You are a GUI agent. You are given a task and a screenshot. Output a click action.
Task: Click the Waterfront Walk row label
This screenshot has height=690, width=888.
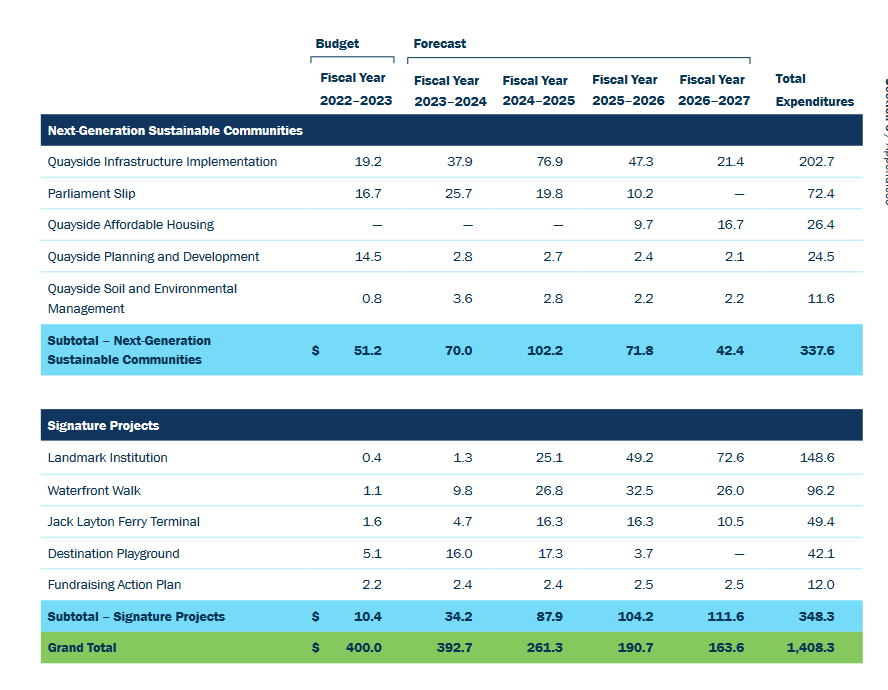96,491
